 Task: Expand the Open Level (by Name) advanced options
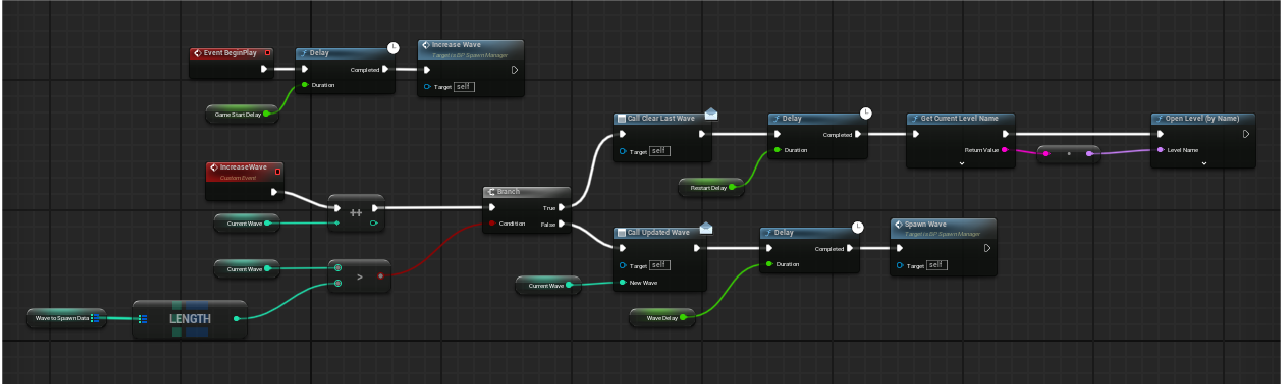click(x=1204, y=162)
